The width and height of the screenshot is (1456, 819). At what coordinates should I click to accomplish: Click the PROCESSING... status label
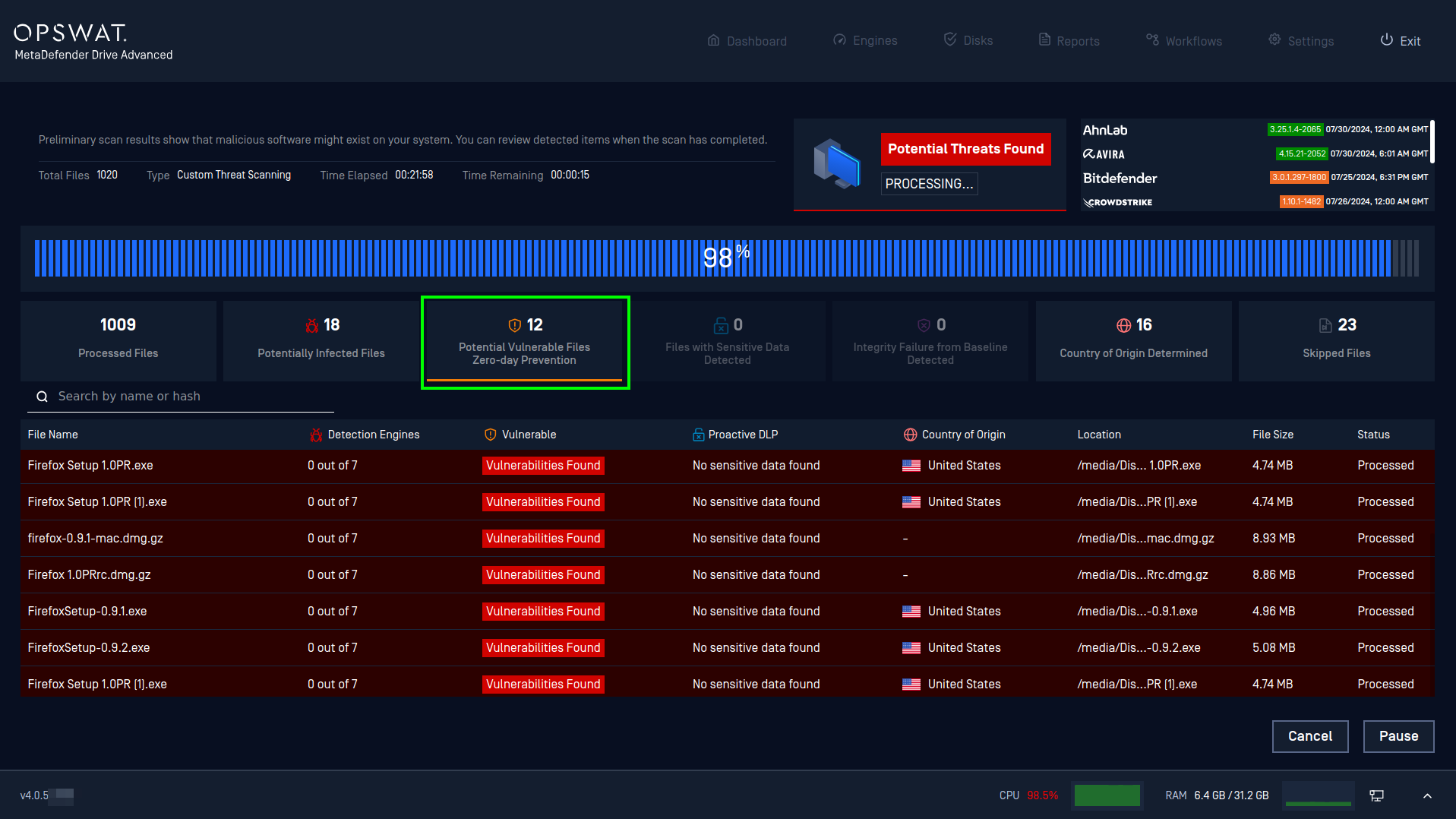(929, 184)
